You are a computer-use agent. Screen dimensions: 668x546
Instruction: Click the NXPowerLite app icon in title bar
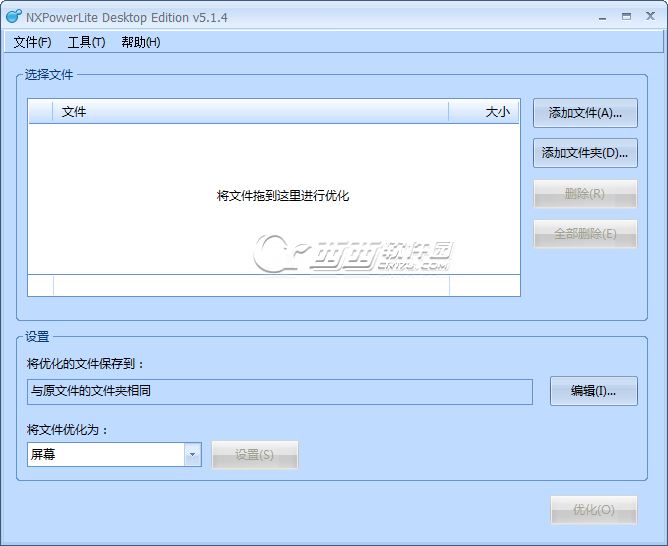tap(14, 17)
